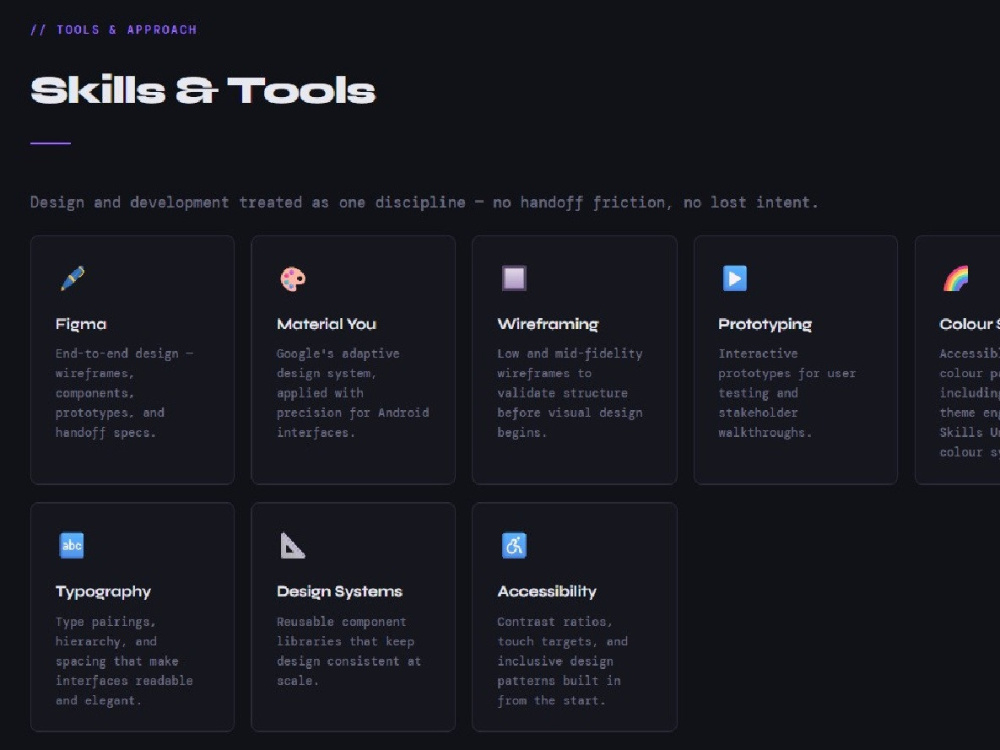Select the Figma card title

81,324
